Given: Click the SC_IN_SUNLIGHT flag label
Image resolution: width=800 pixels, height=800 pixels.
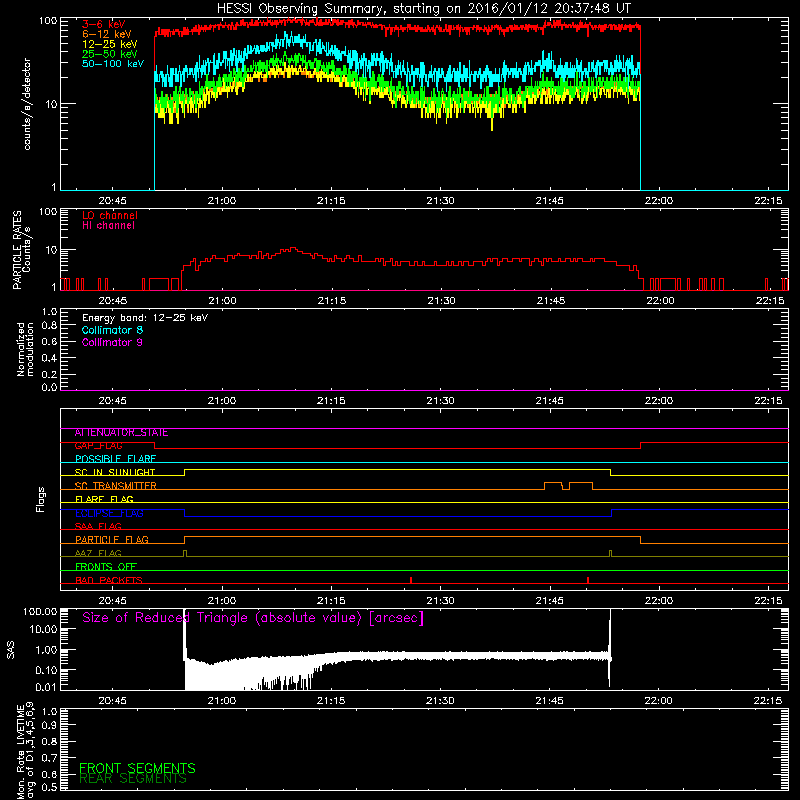Looking at the screenshot, I should [115, 472].
